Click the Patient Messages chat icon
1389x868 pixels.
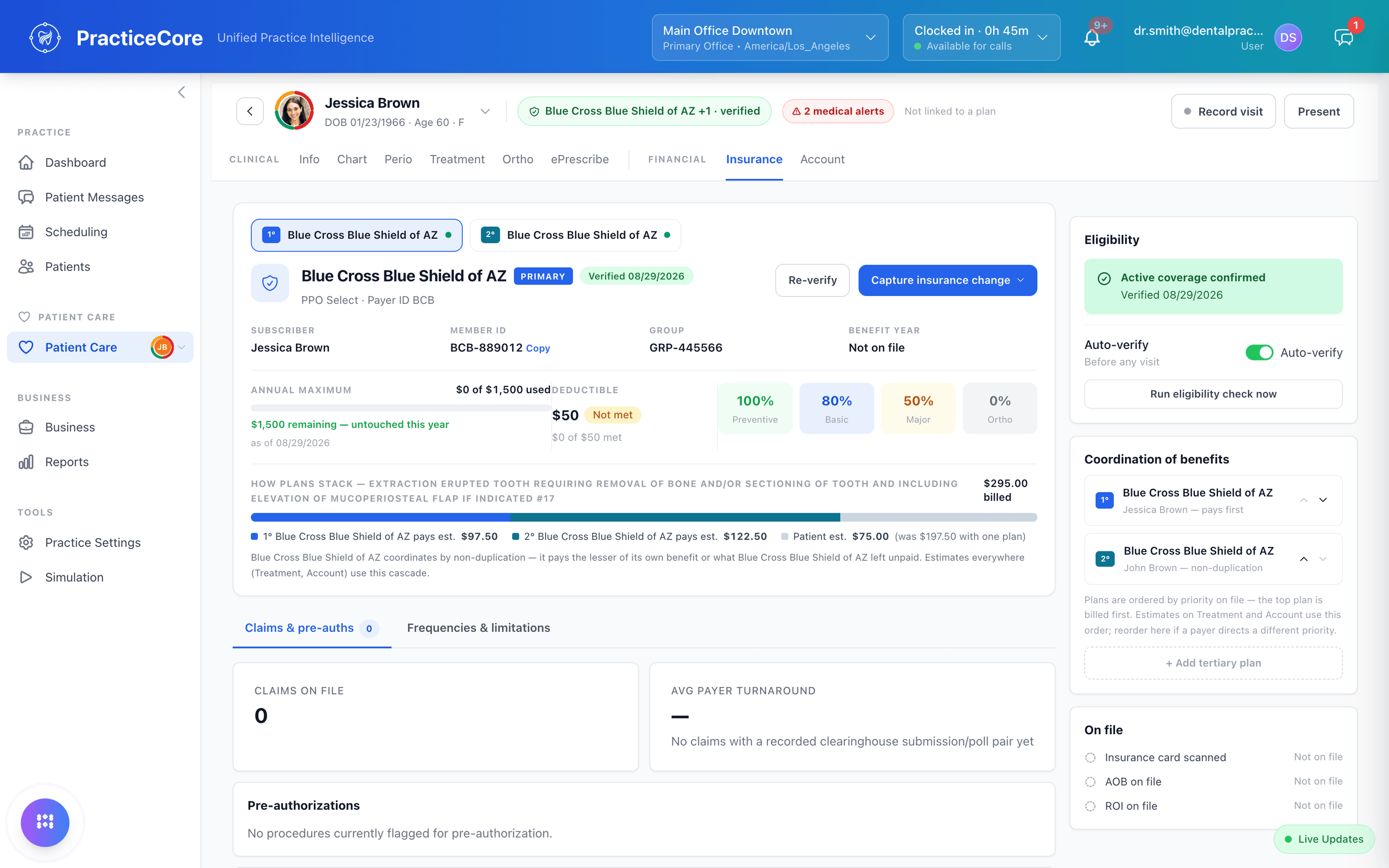click(26, 197)
